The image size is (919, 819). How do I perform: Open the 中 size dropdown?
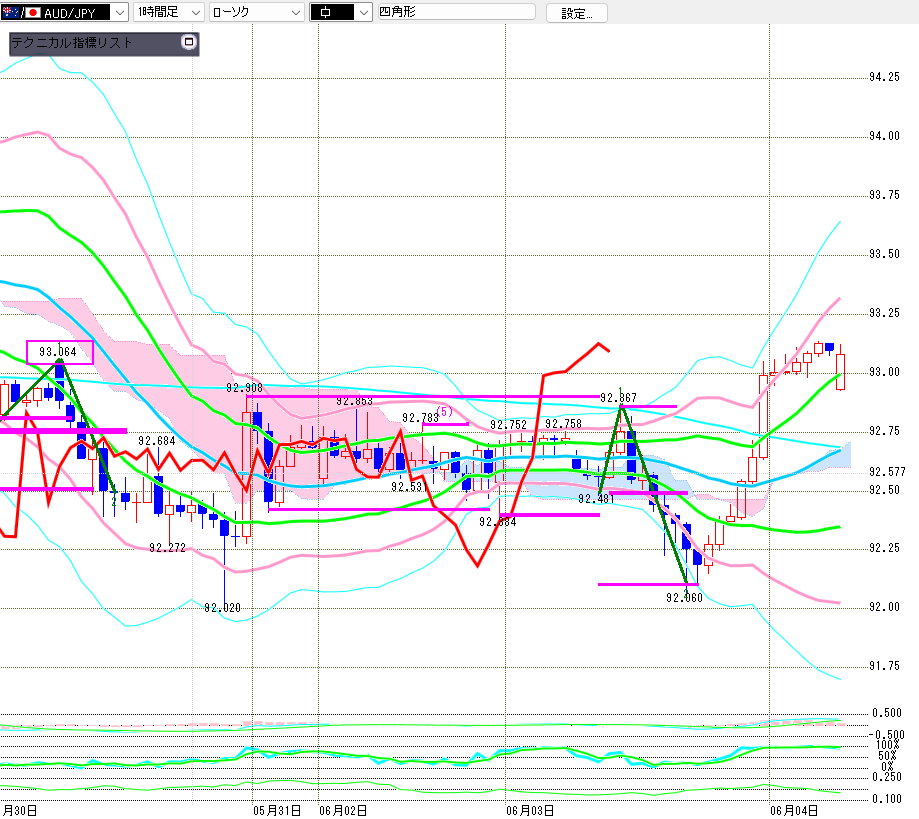tap(341, 12)
